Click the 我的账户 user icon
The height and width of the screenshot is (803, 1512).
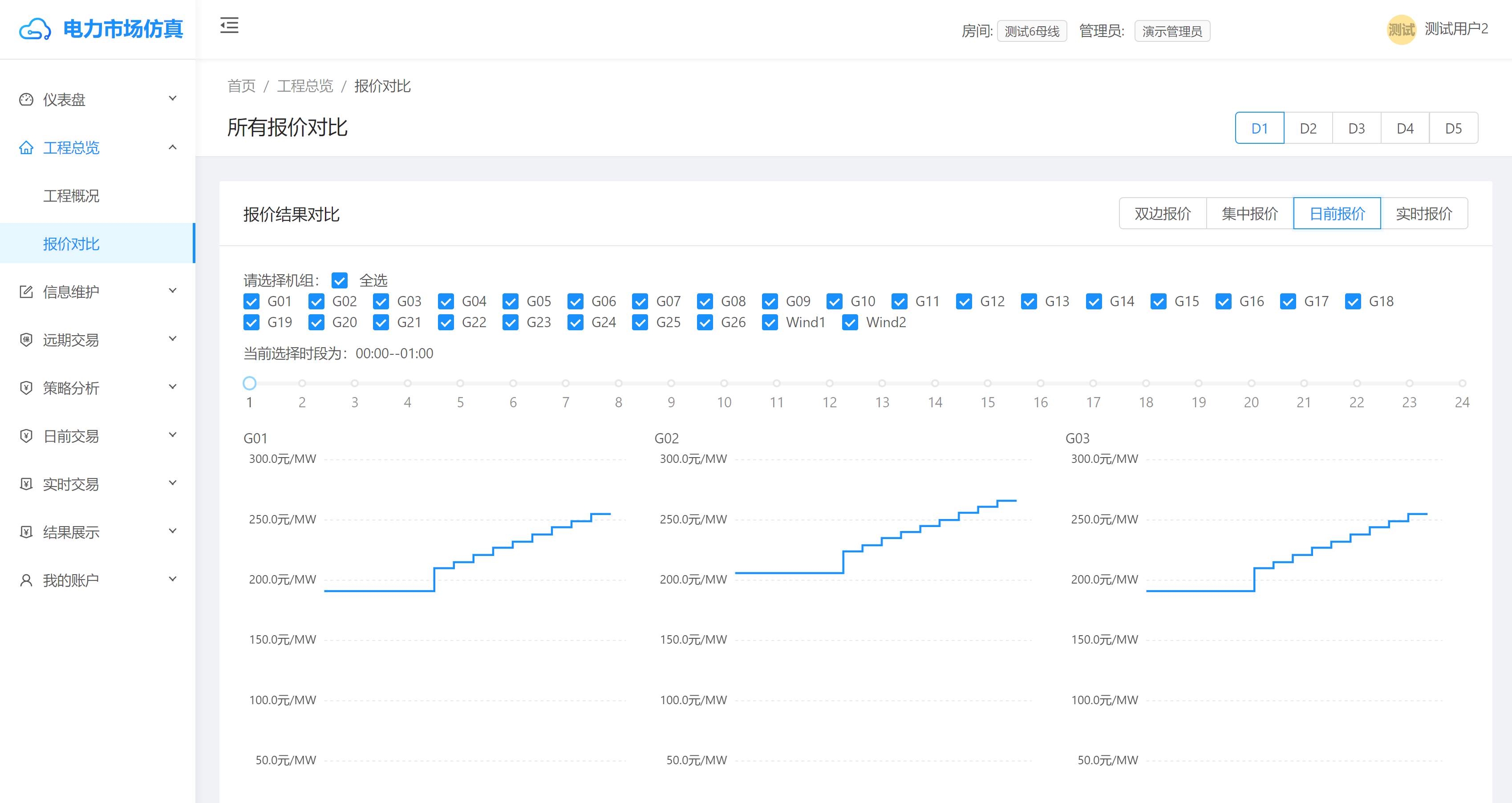pos(26,580)
